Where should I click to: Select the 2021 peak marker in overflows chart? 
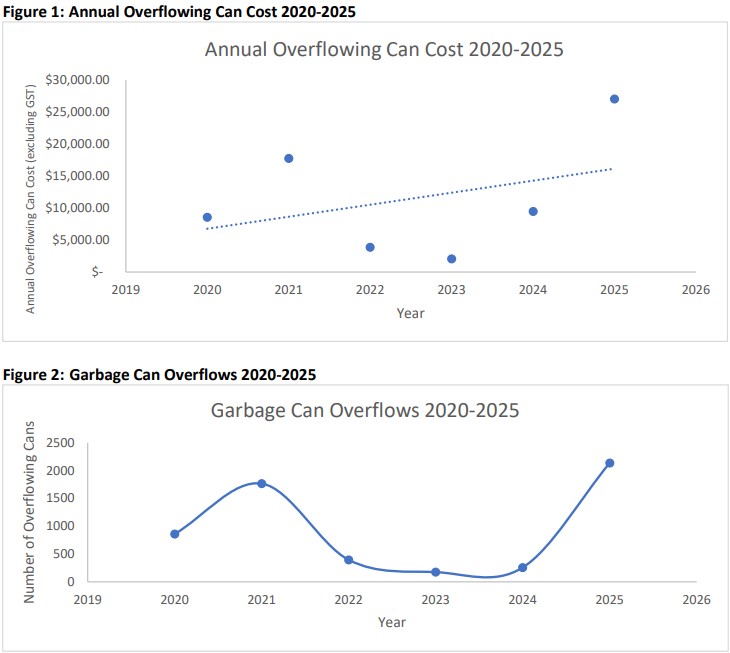coord(262,483)
